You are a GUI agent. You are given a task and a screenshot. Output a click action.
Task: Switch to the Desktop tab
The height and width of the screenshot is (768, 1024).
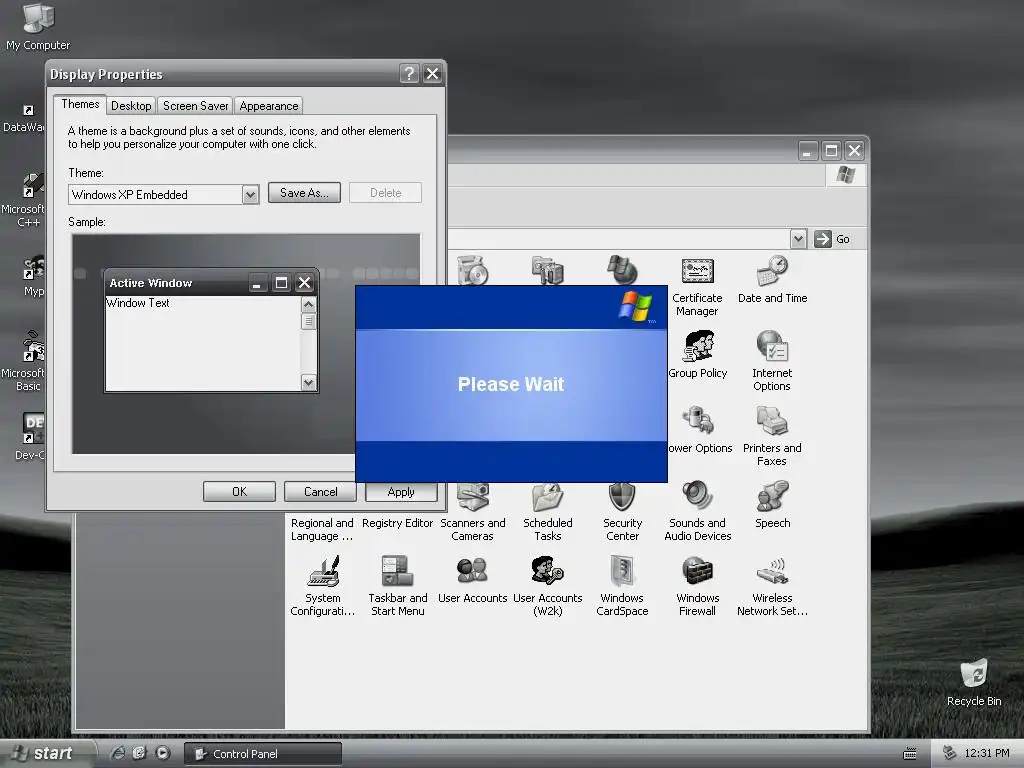pyautogui.click(x=131, y=106)
